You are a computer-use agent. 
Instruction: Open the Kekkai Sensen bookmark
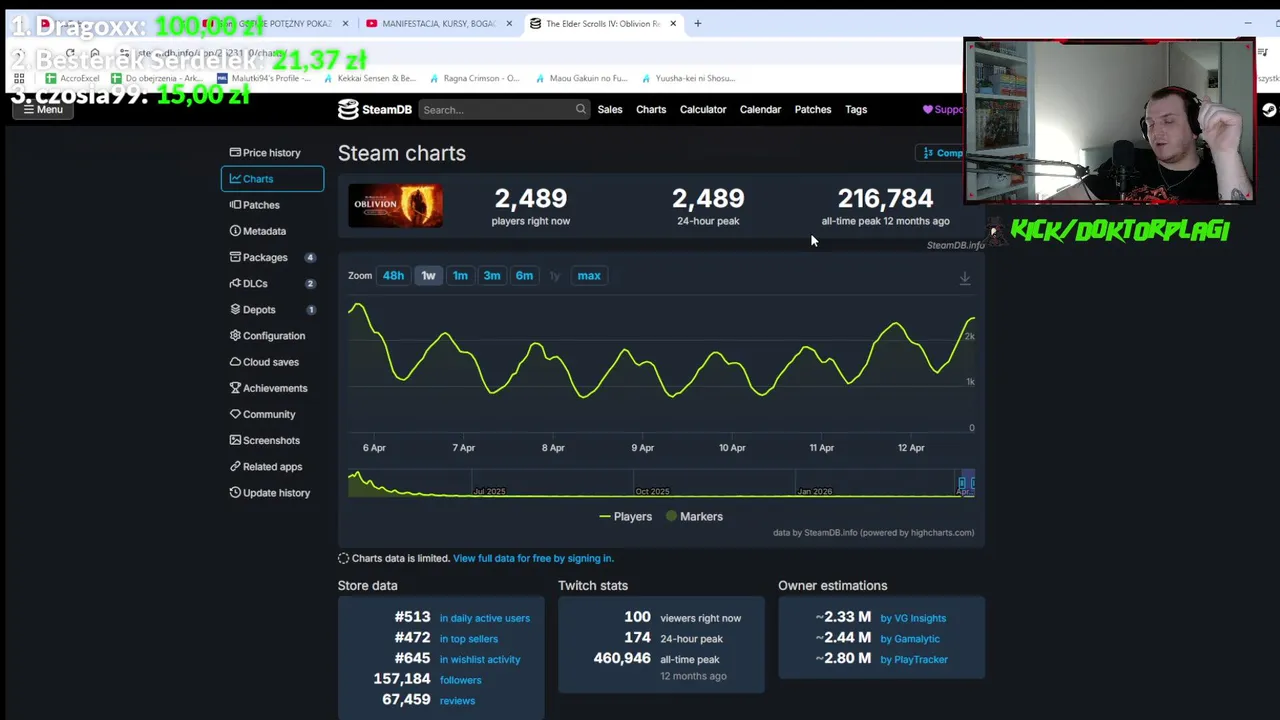click(368, 78)
